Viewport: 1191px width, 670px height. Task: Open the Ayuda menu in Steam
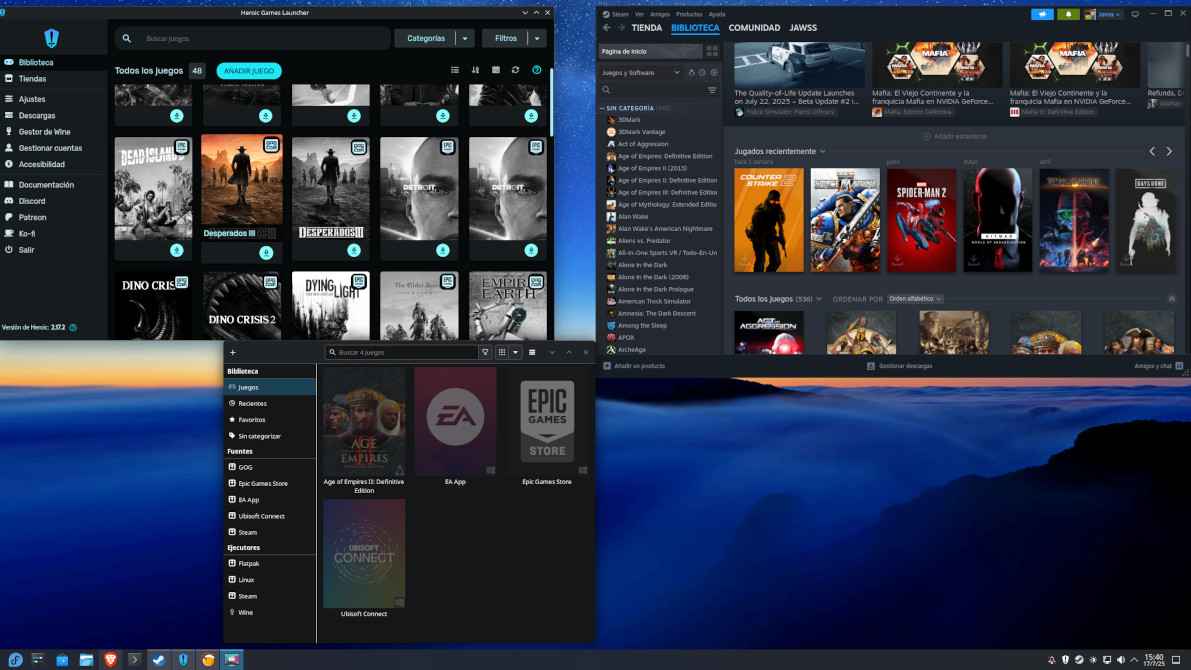tap(717, 14)
